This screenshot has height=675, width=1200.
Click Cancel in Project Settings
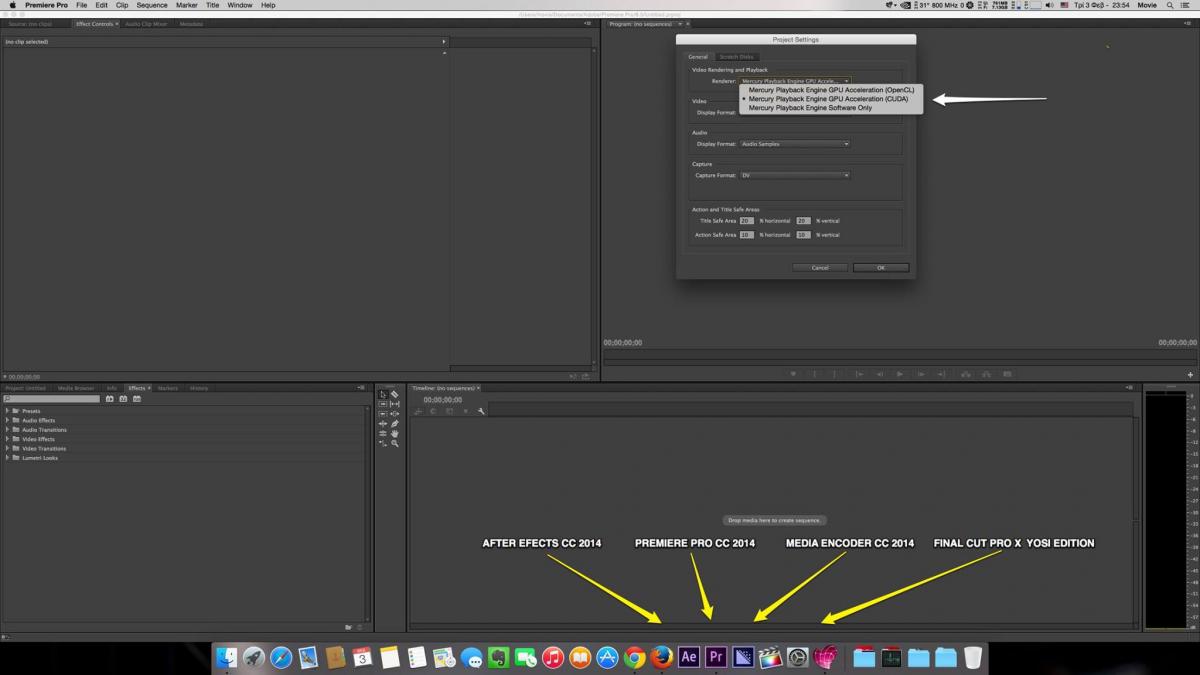pos(820,268)
